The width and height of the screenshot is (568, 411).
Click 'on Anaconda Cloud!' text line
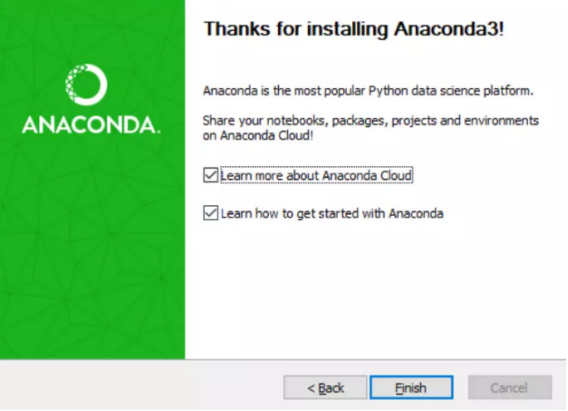pos(258,136)
